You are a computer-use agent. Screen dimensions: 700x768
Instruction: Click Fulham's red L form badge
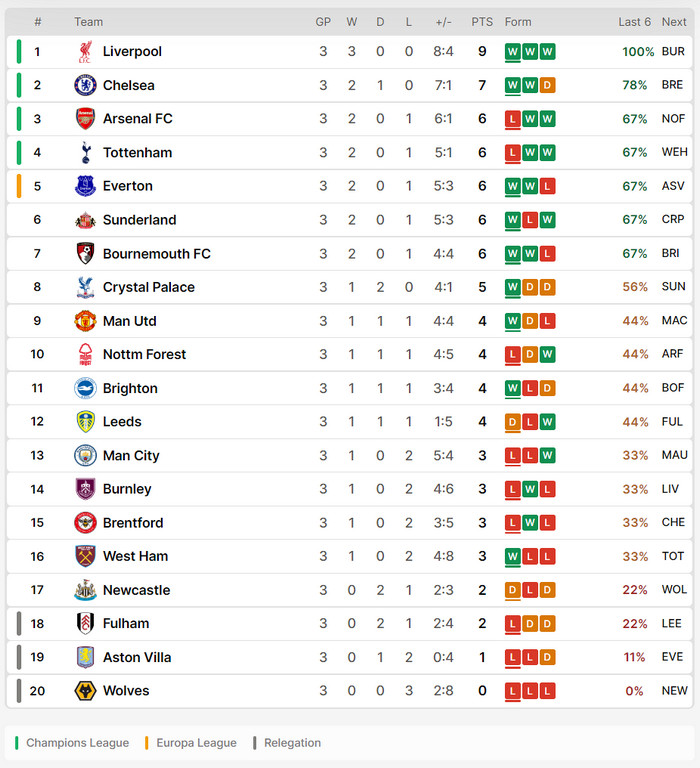(x=512, y=624)
